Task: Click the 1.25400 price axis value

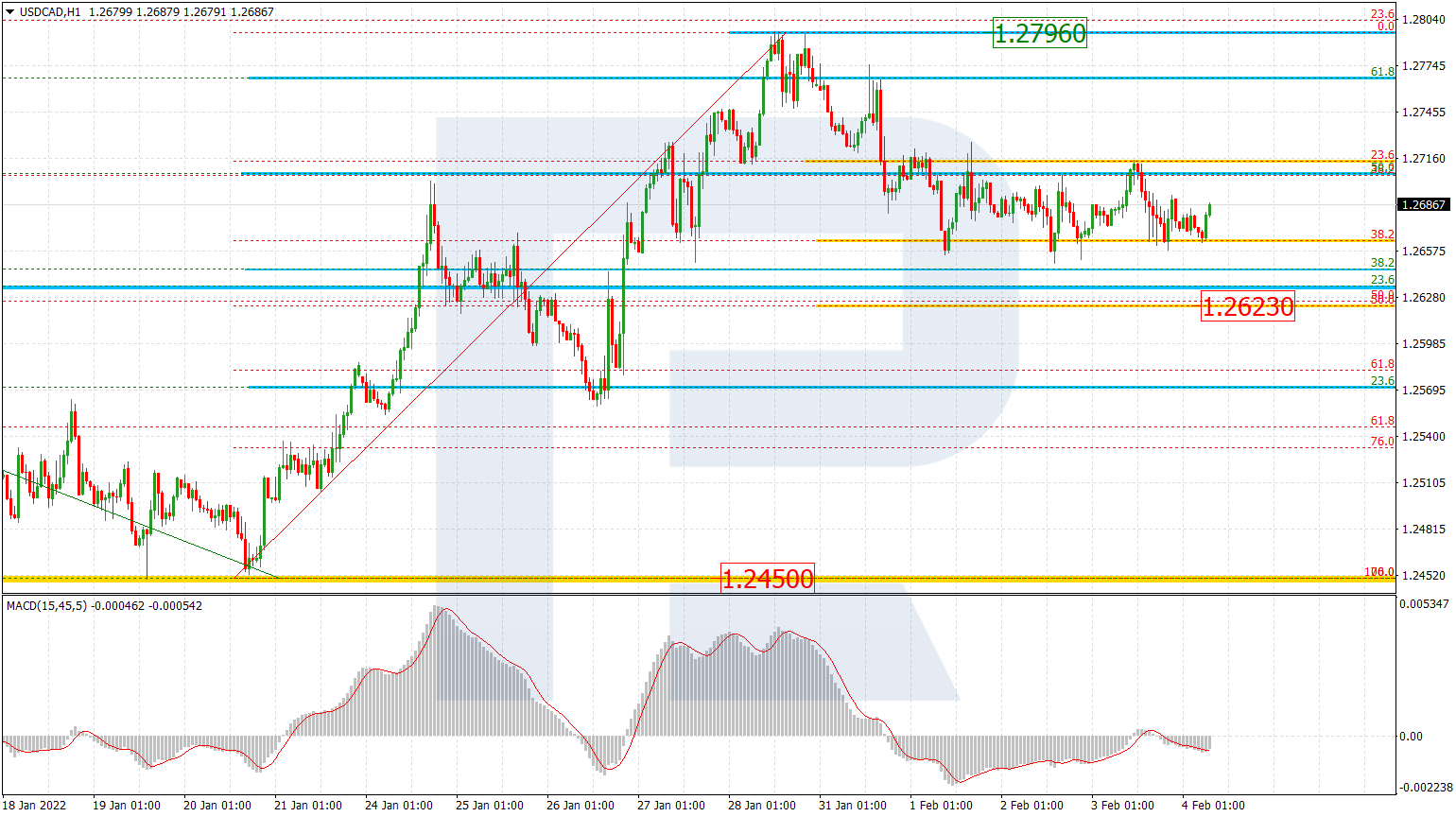Action: pyautogui.click(x=1424, y=436)
